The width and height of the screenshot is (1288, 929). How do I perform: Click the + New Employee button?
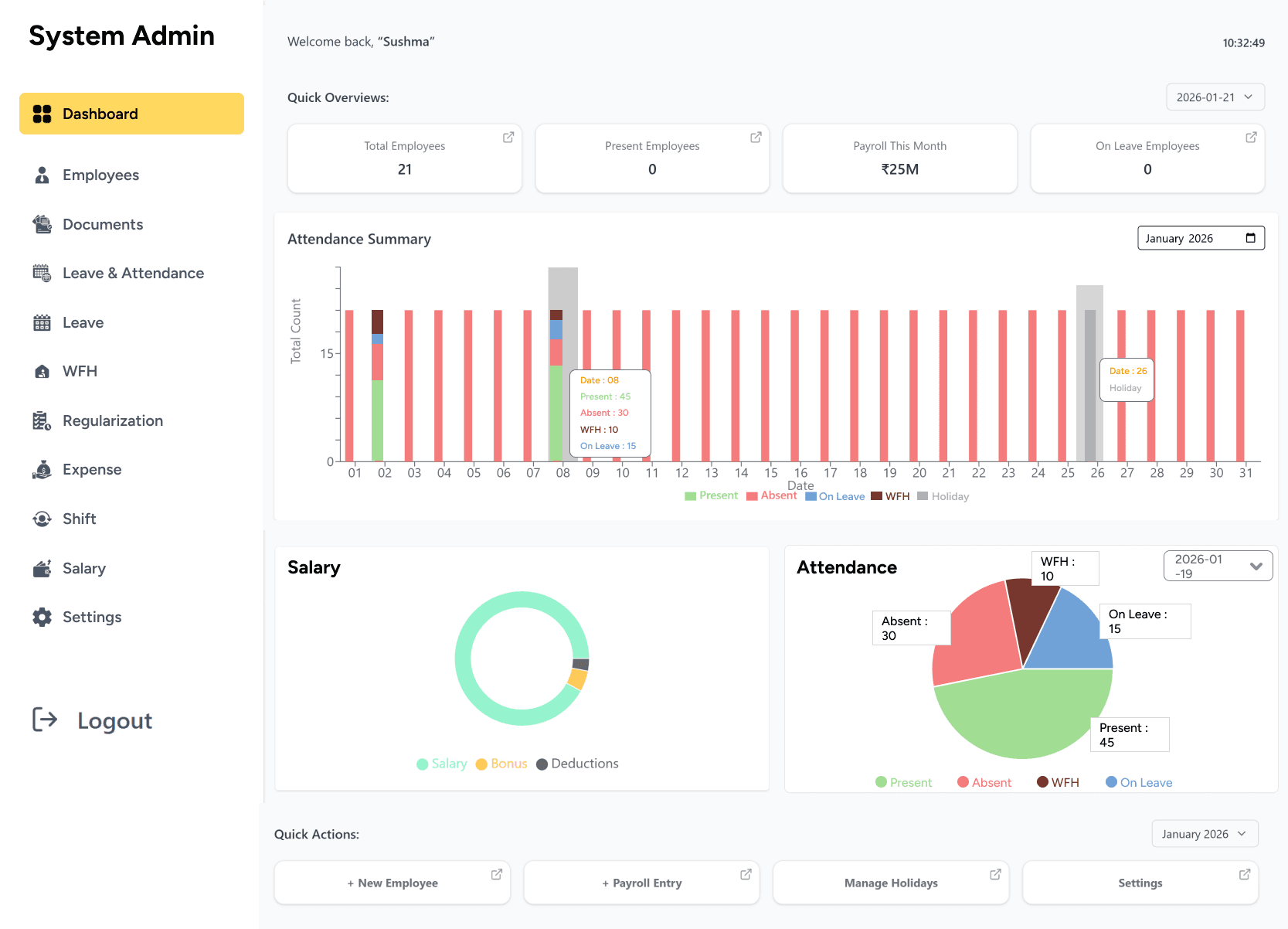coord(392,882)
